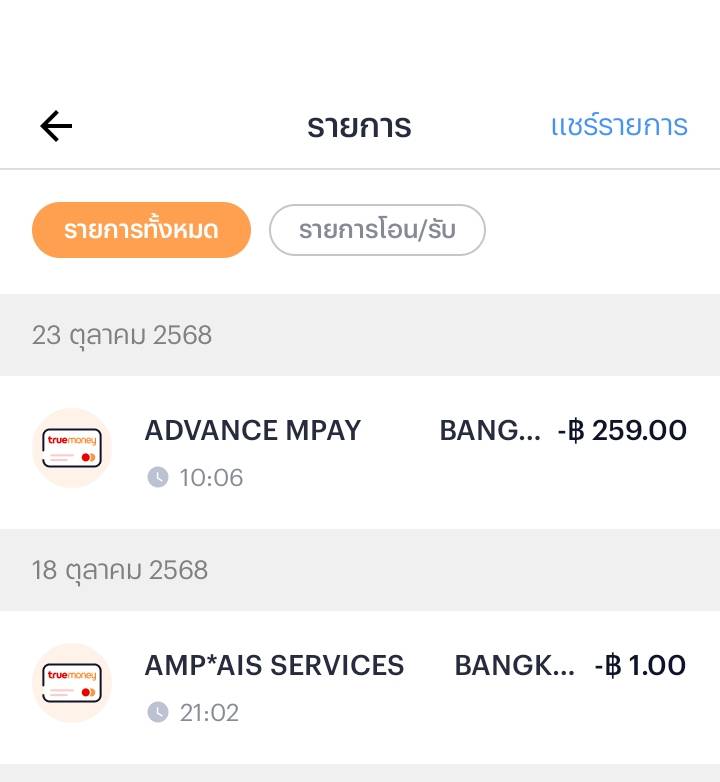Select the รายการทั้งหมด filter tab
Image resolution: width=720 pixels, height=782 pixels.
(141, 230)
